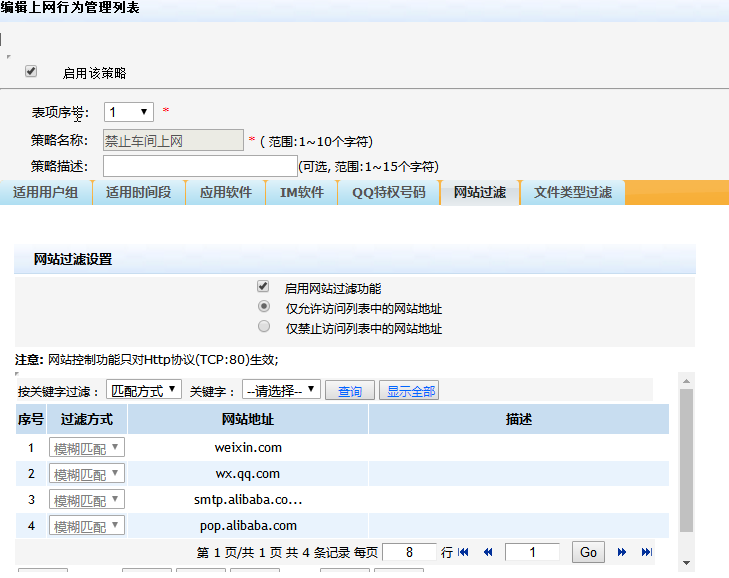The image size is (729, 578).
Task: Click the smtp.alibaba.co... address cell
Action: pyautogui.click(x=248, y=499)
